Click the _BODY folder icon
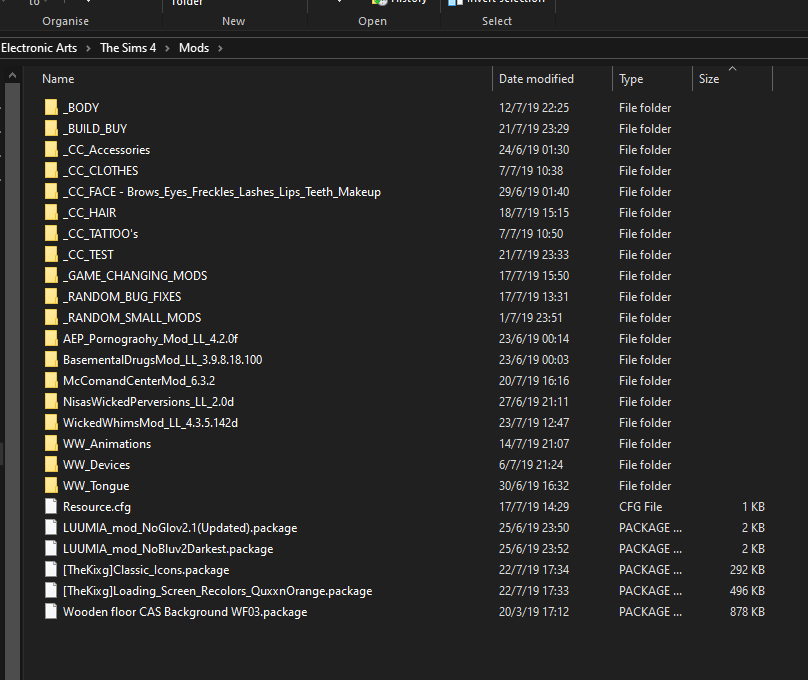 51,107
